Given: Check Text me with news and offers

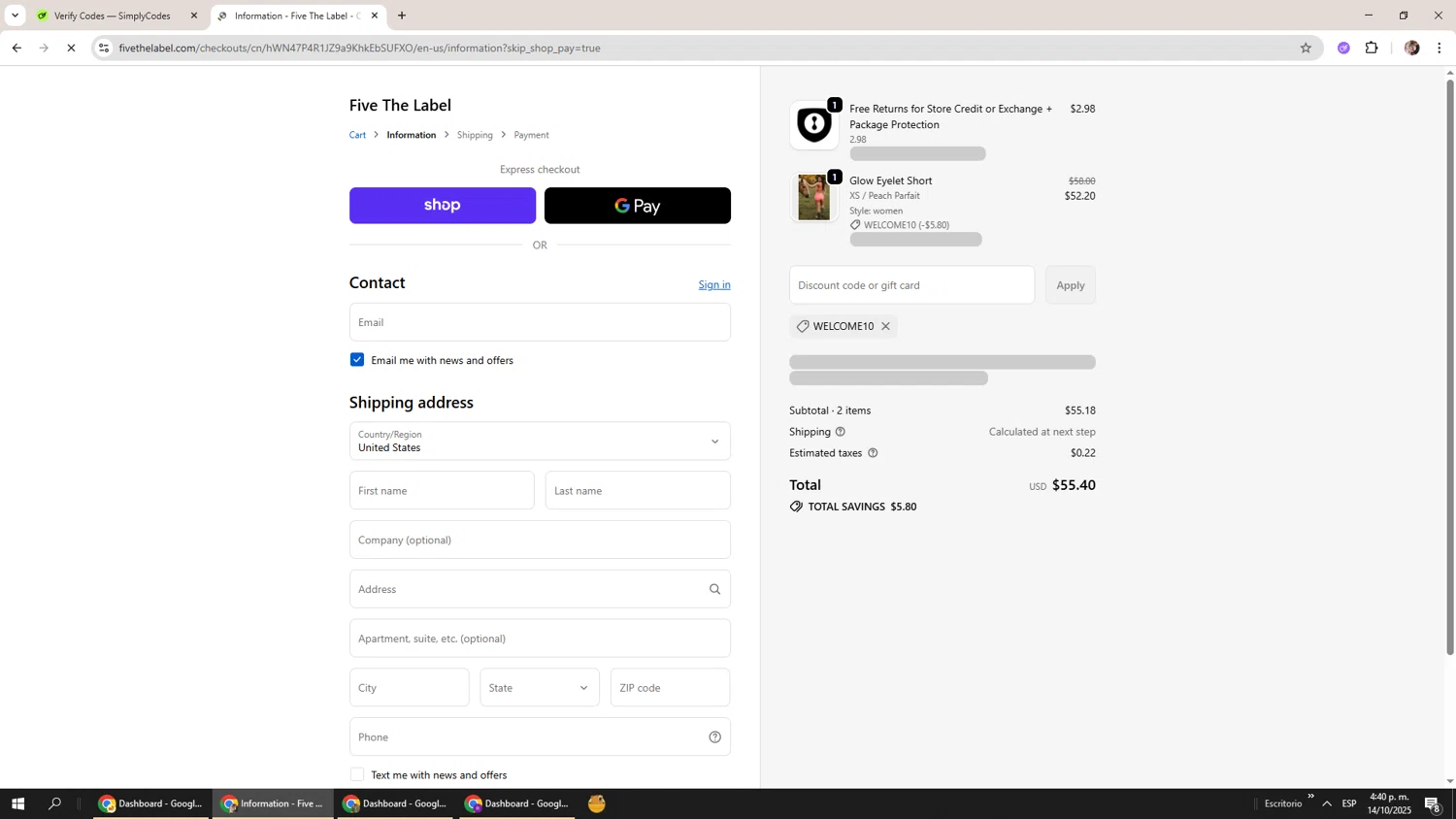Looking at the screenshot, I should coord(357,774).
